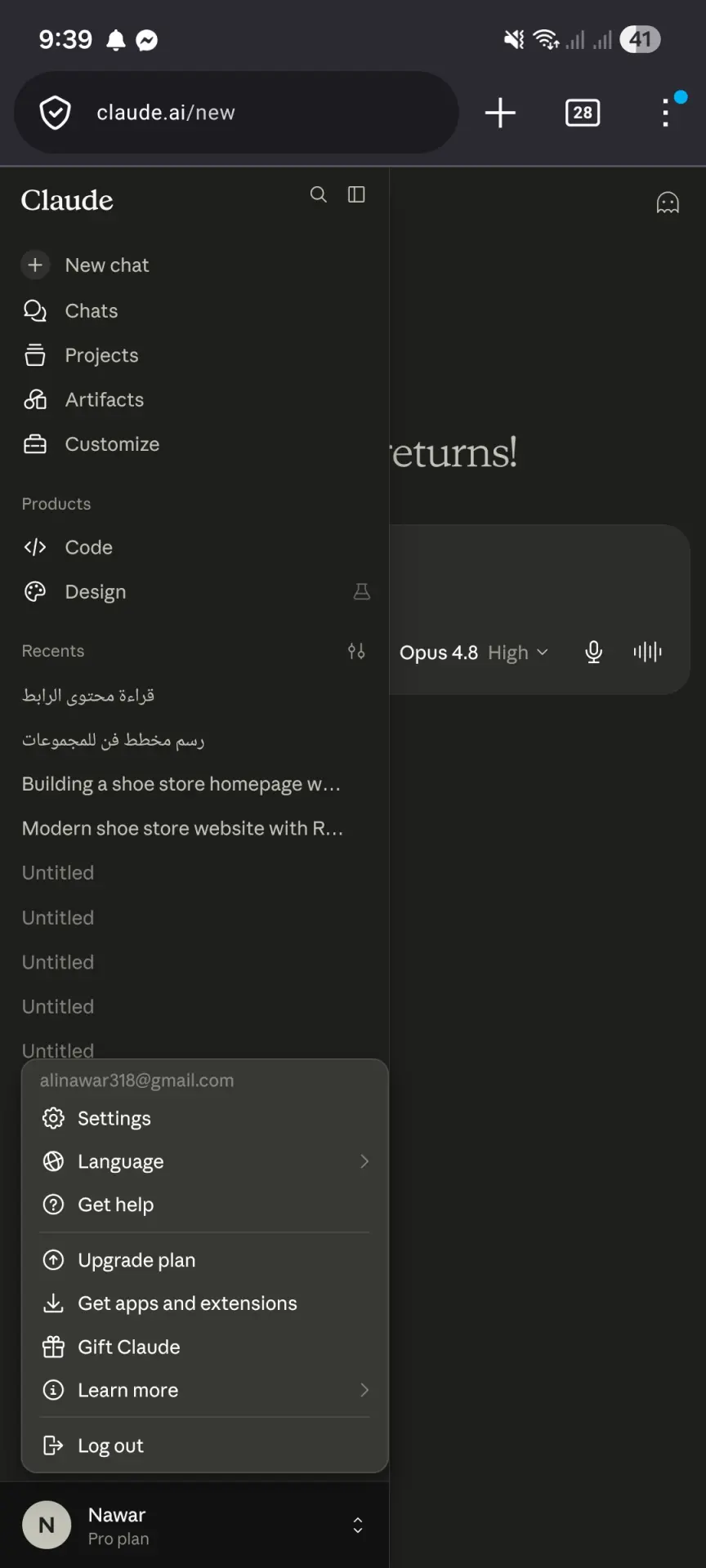Open browser three-dot menu
706x1568 pixels.
point(666,112)
